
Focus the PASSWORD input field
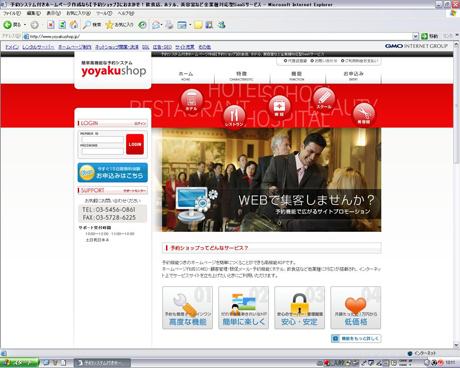[x=102, y=151]
